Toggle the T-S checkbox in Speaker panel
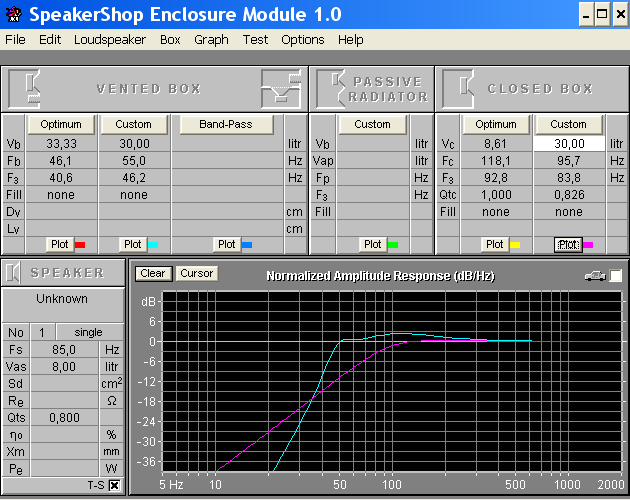Image resolution: width=630 pixels, height=500 pixels. pyautogui.click(x=115, y=485)
